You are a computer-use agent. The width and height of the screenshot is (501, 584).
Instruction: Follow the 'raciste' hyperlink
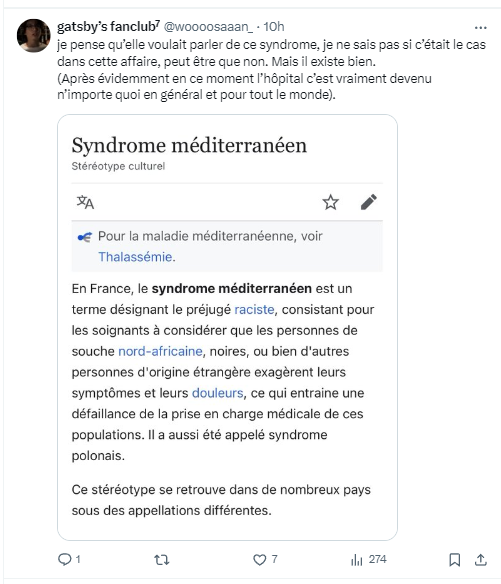point(254,310)
